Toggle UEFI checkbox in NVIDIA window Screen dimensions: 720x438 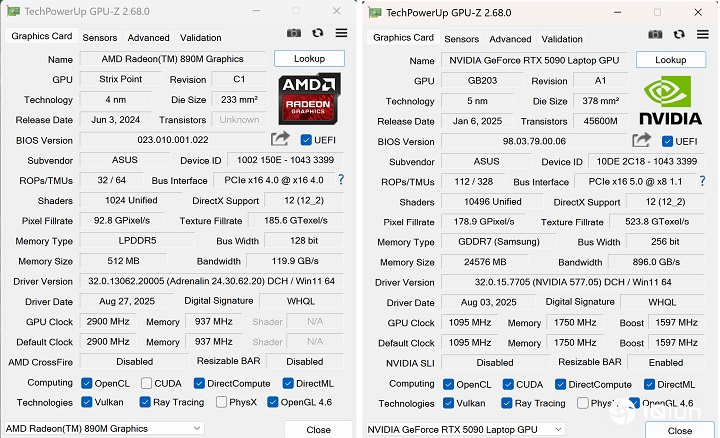coord(667,141)
